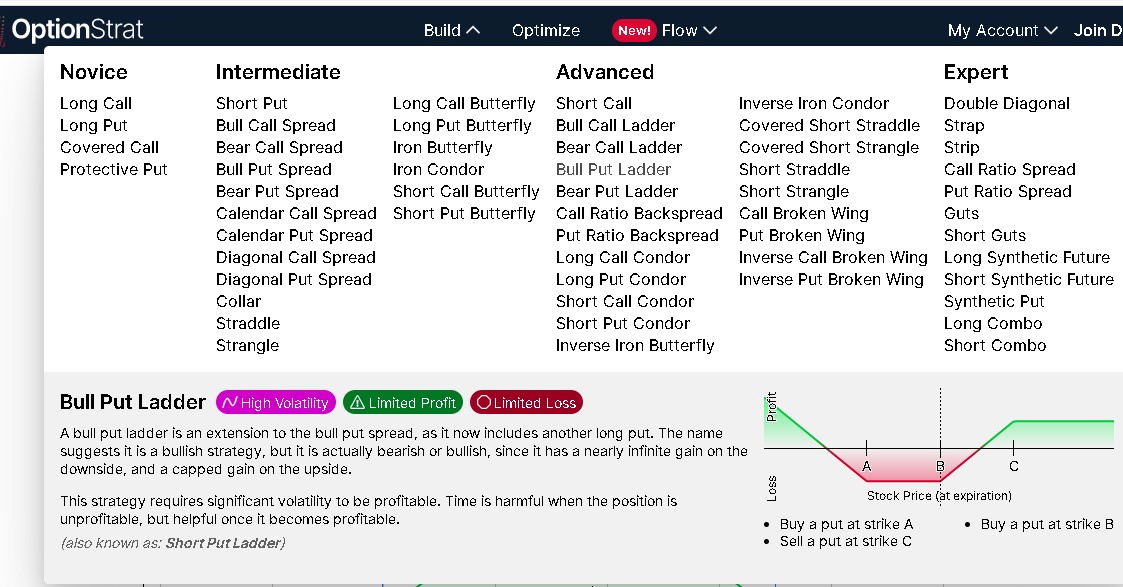Open the My Account dropdown
The image size is (1123, 587).
[x=1002, y=30]
